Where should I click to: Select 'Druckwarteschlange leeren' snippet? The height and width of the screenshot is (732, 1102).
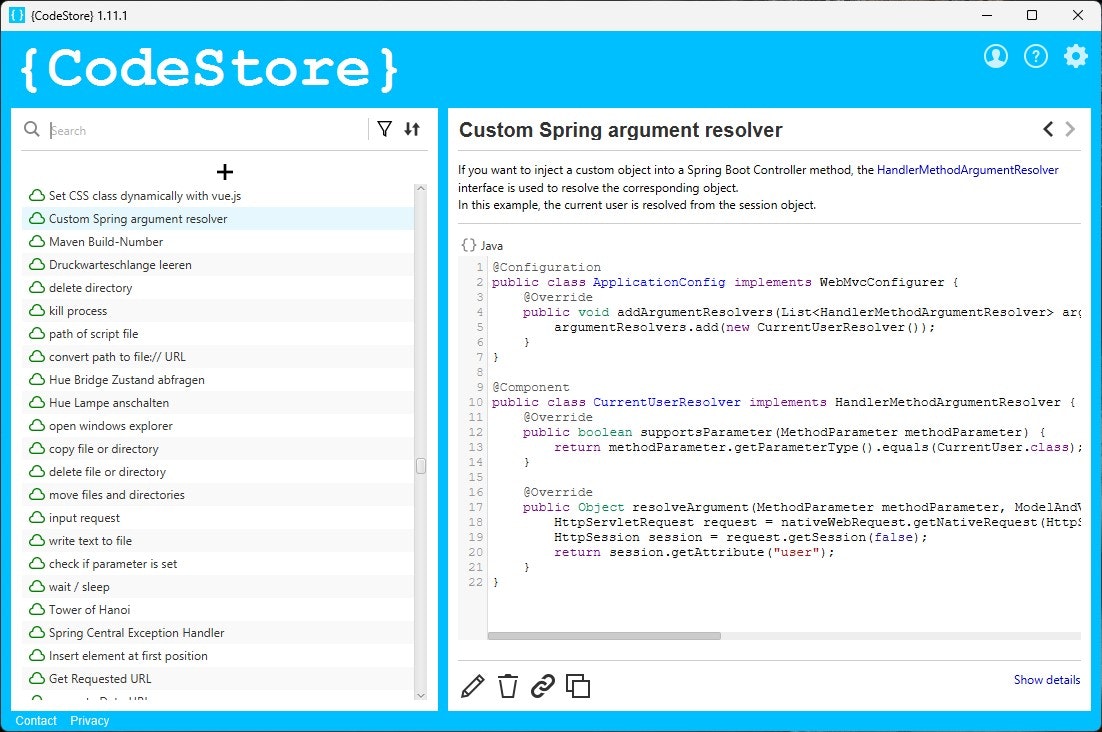click(x=218, y=265)
